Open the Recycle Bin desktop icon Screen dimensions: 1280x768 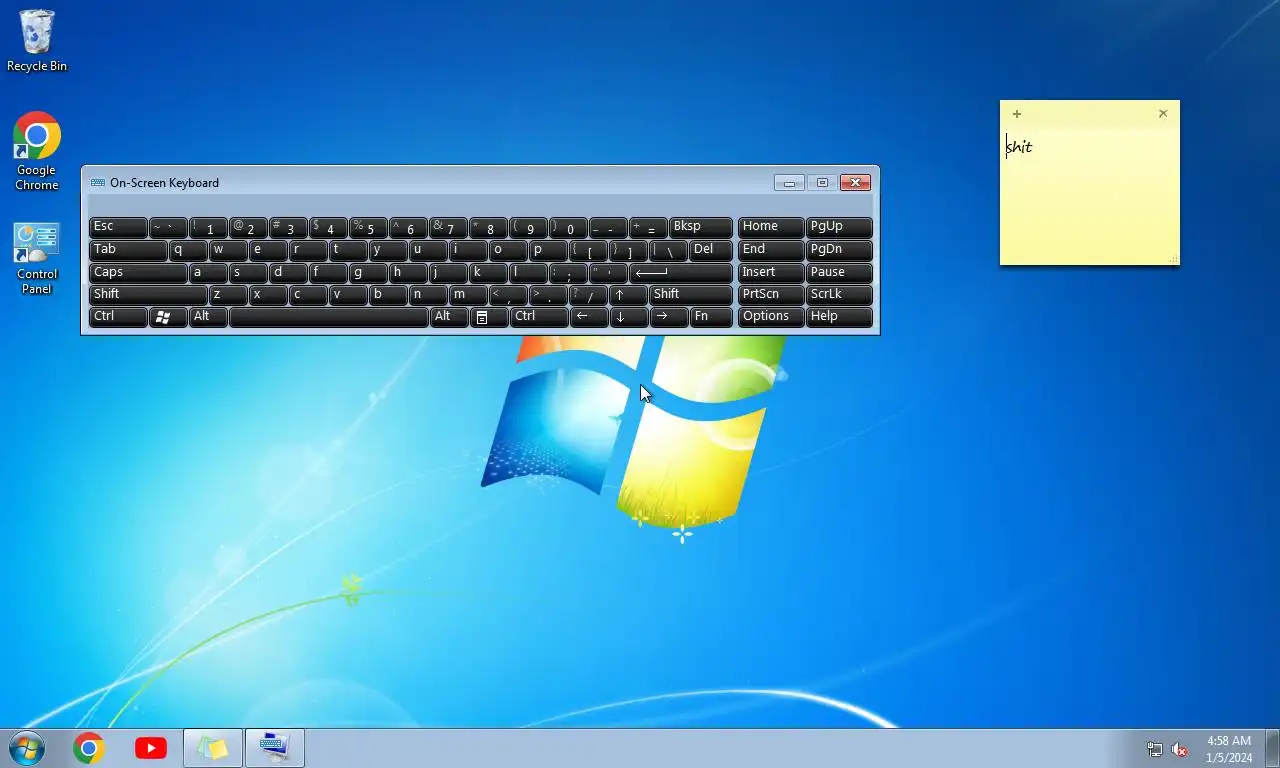point(37,41)
